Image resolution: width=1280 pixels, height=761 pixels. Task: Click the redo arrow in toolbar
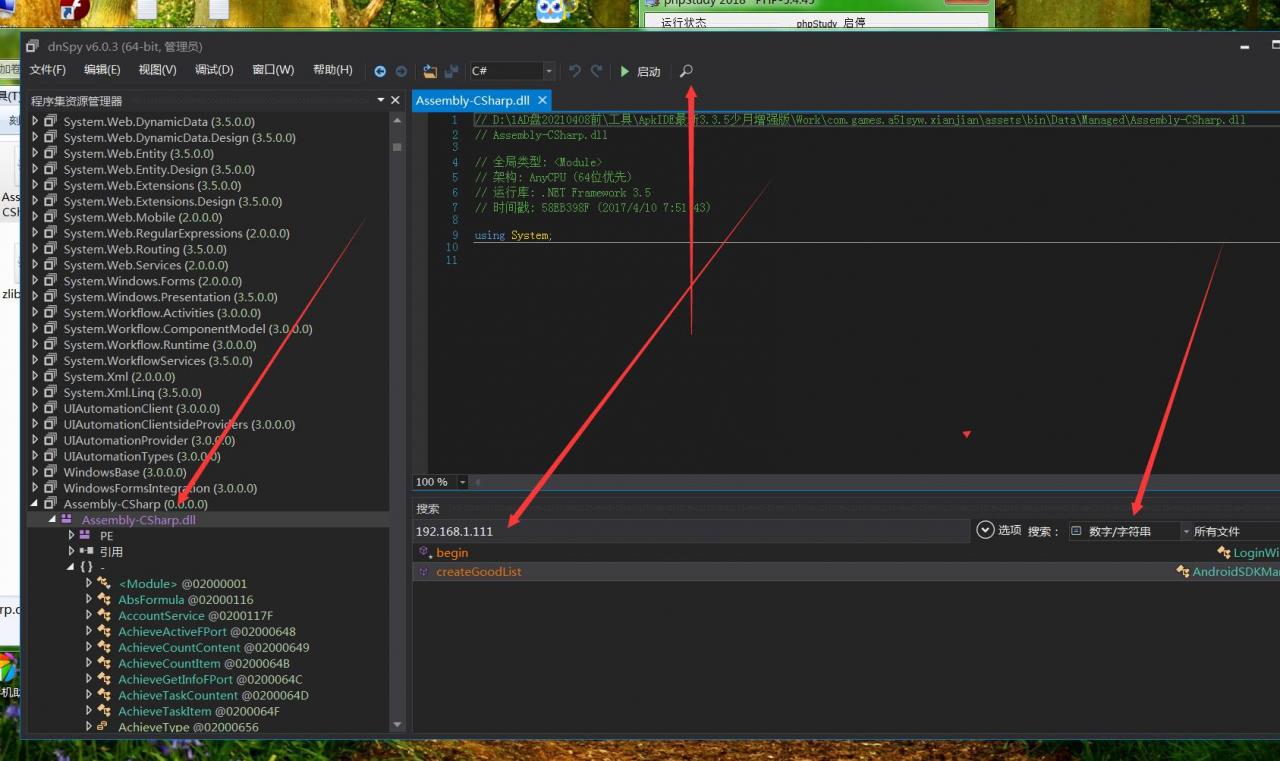tap(597, 71)
